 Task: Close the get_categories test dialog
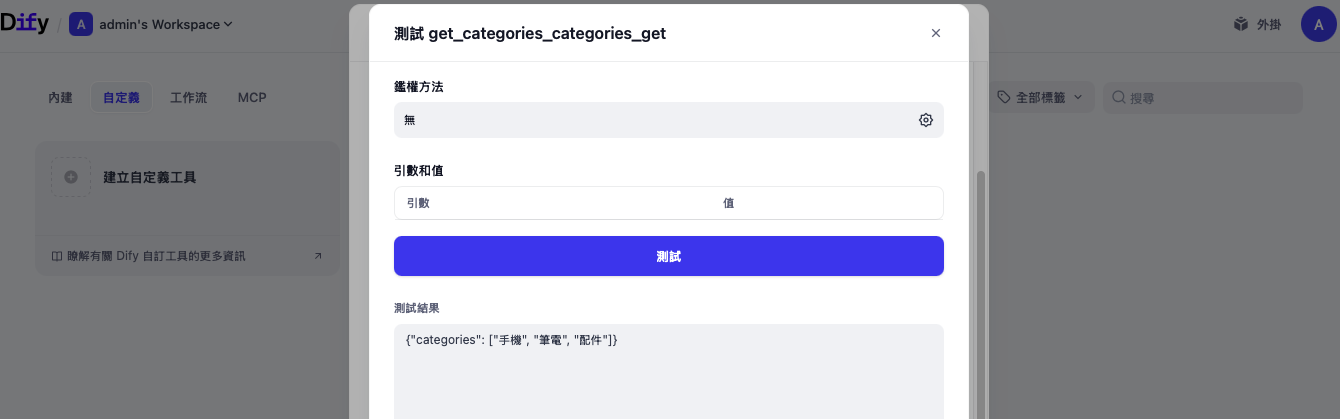coord(936,33)
